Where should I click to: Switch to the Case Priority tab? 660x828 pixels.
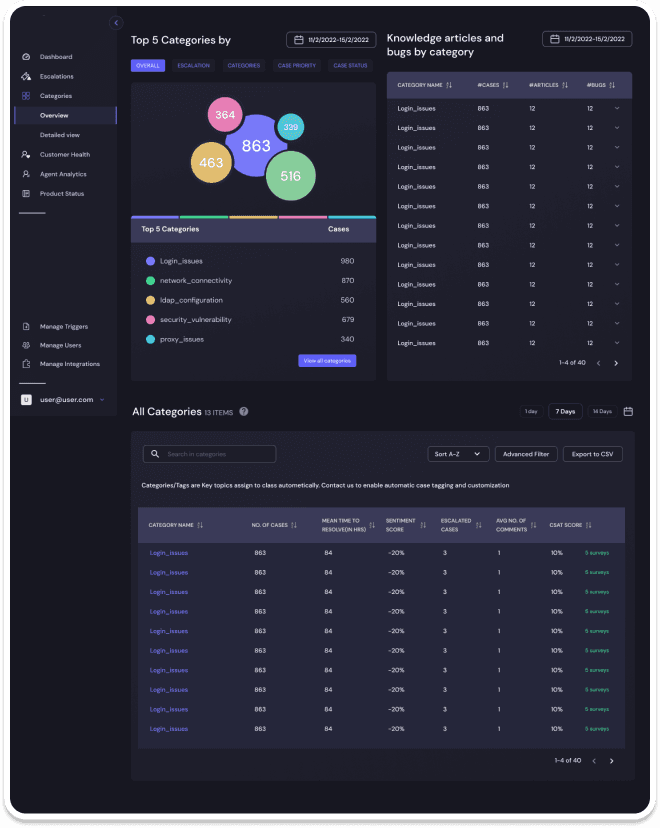tap(297, 65)
